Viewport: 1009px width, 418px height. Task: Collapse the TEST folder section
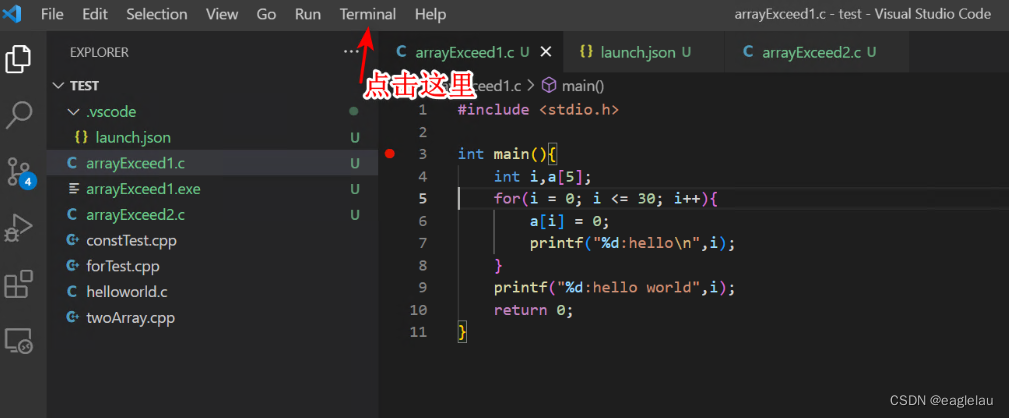(59, 86)
